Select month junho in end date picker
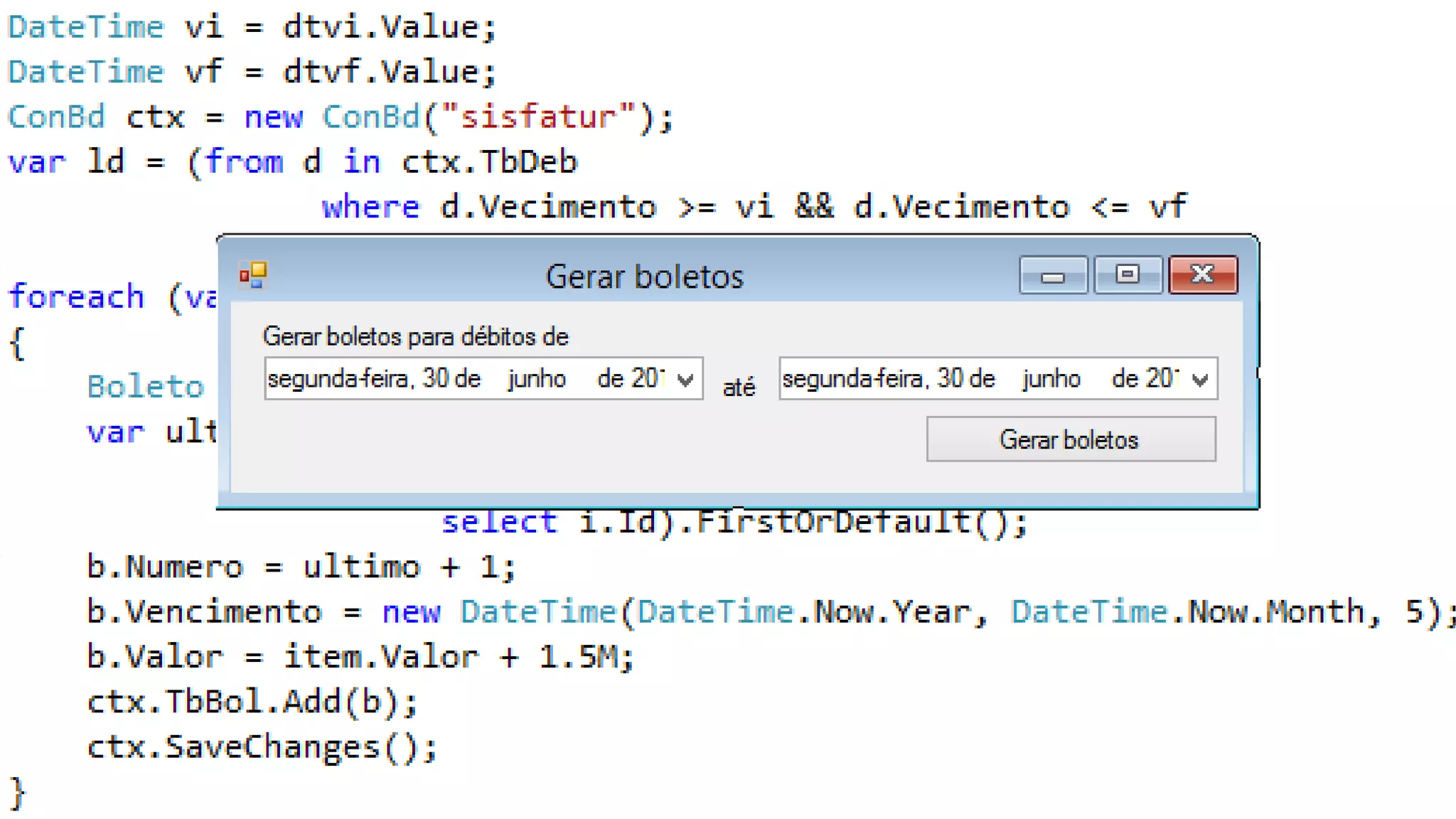1456x819 pixels. [1051, 379]
